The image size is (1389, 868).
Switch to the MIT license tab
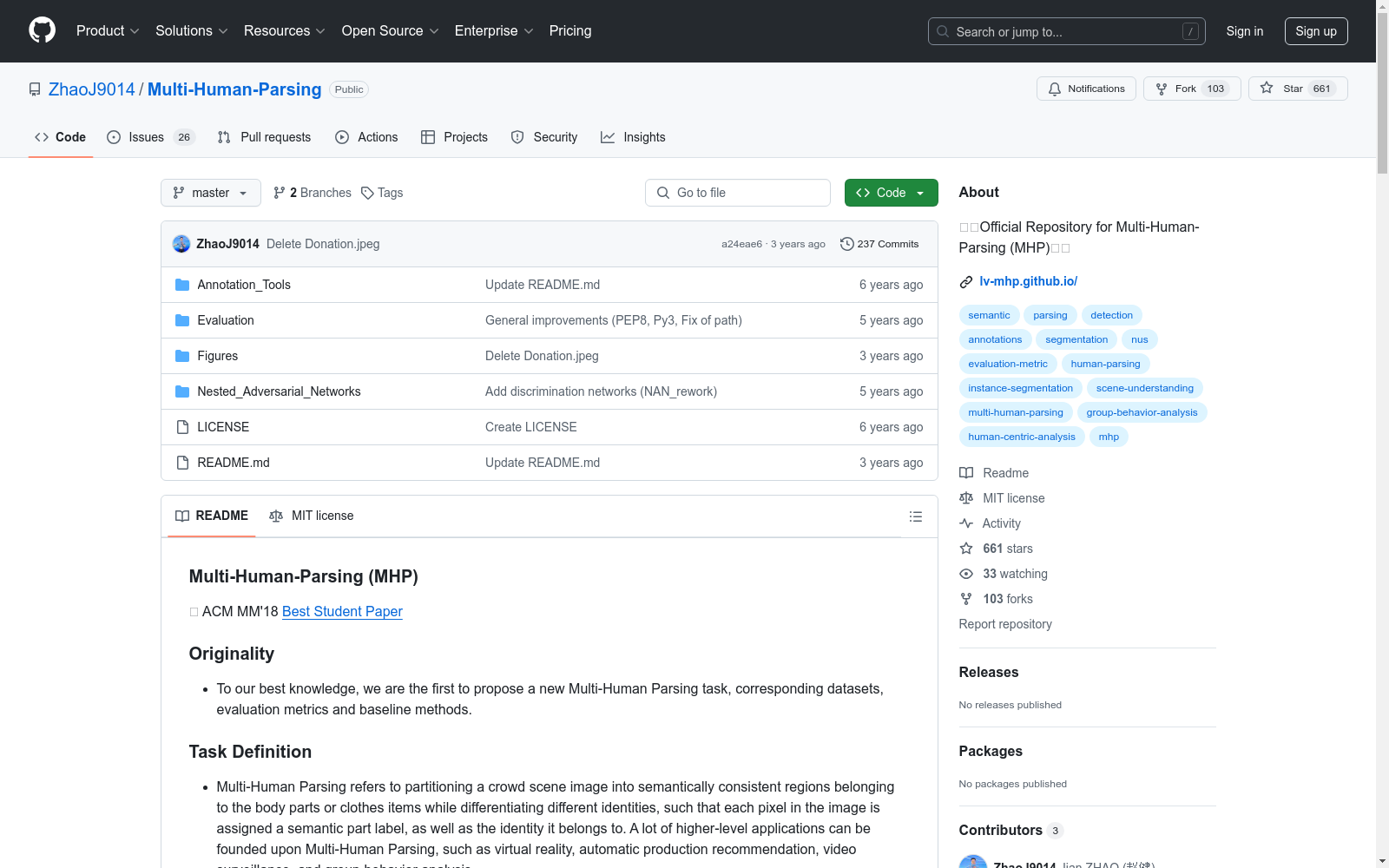coord(312,516)
